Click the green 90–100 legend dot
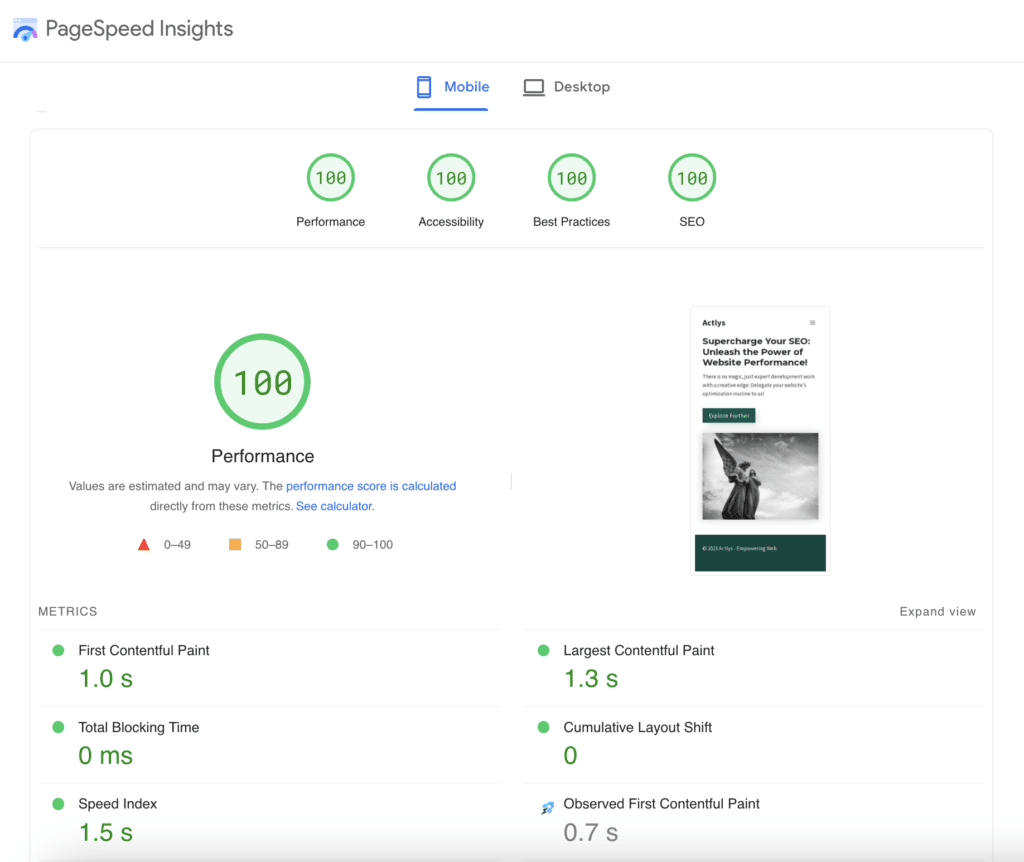The image size is (1024, 862). (332, 544)
